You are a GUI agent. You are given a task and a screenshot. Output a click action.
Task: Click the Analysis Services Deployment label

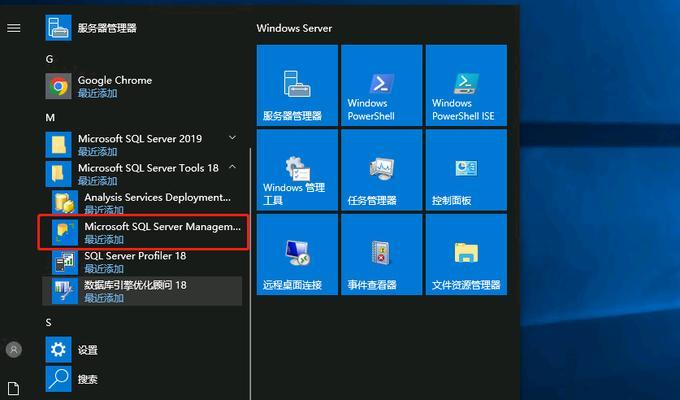click(157, 197)
